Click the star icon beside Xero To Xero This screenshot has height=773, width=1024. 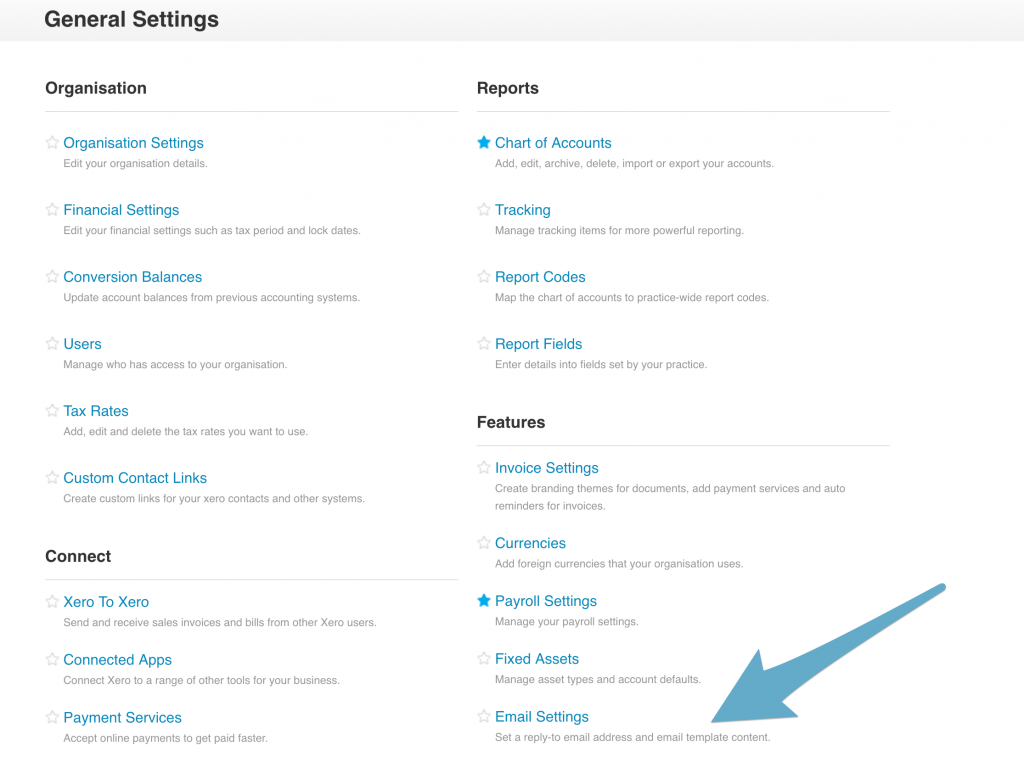pos(52,602)
